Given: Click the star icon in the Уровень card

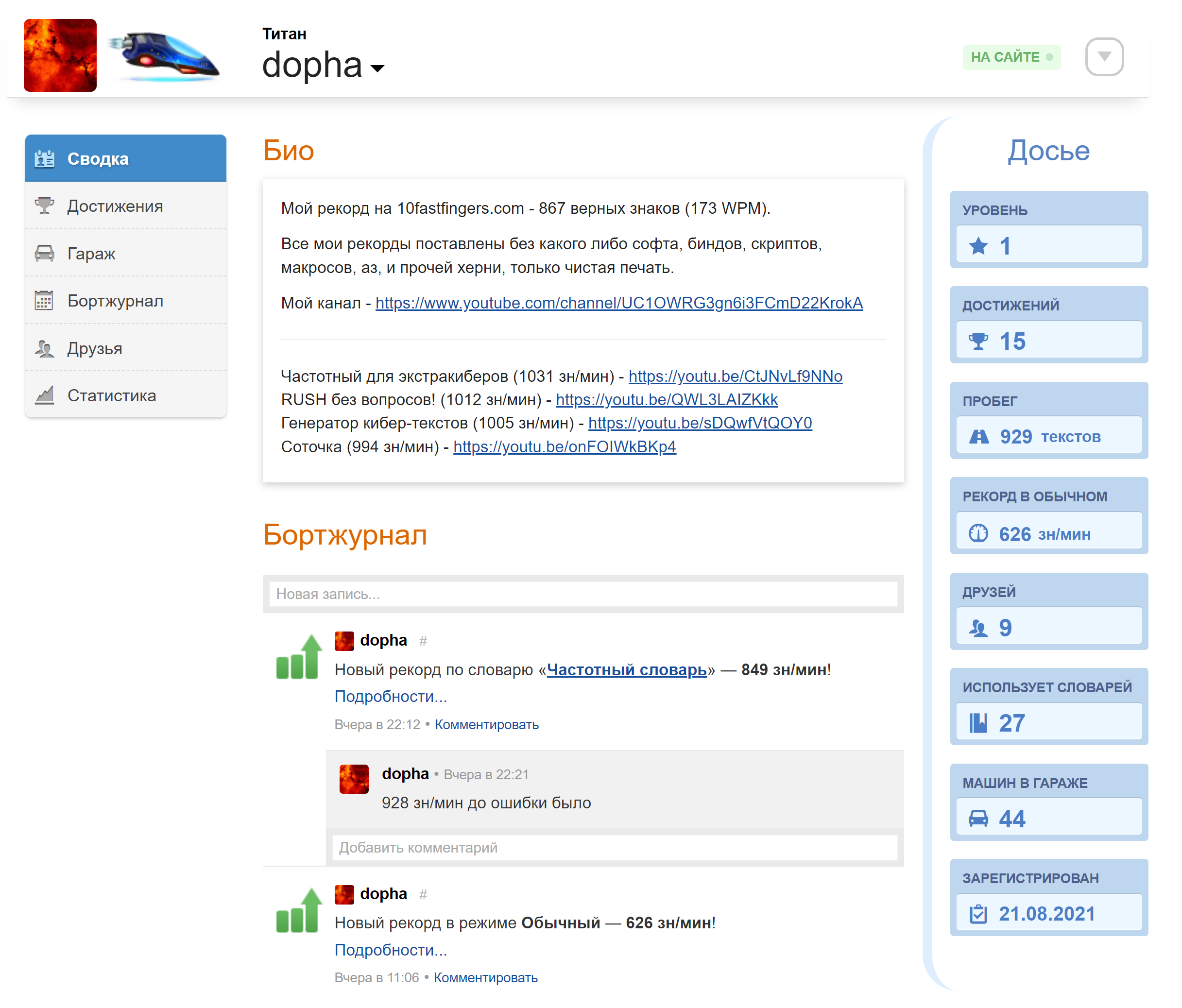Looking at the screenshot, I should (978, 246).
